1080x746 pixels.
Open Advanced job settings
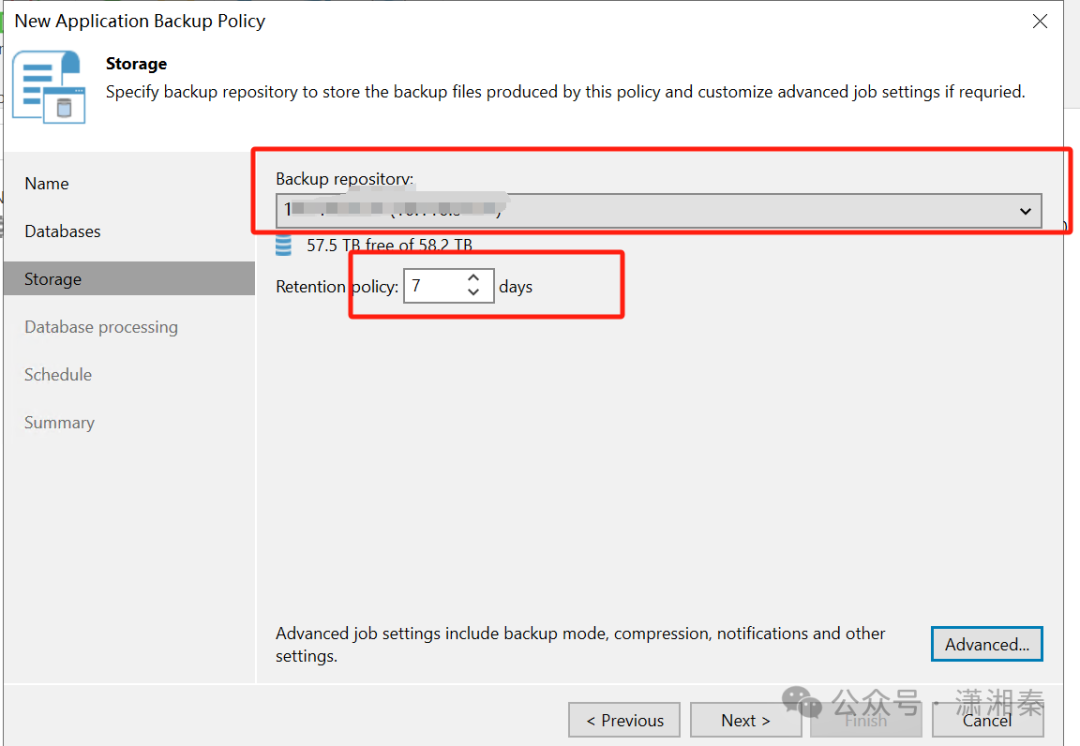click(986, 644)
